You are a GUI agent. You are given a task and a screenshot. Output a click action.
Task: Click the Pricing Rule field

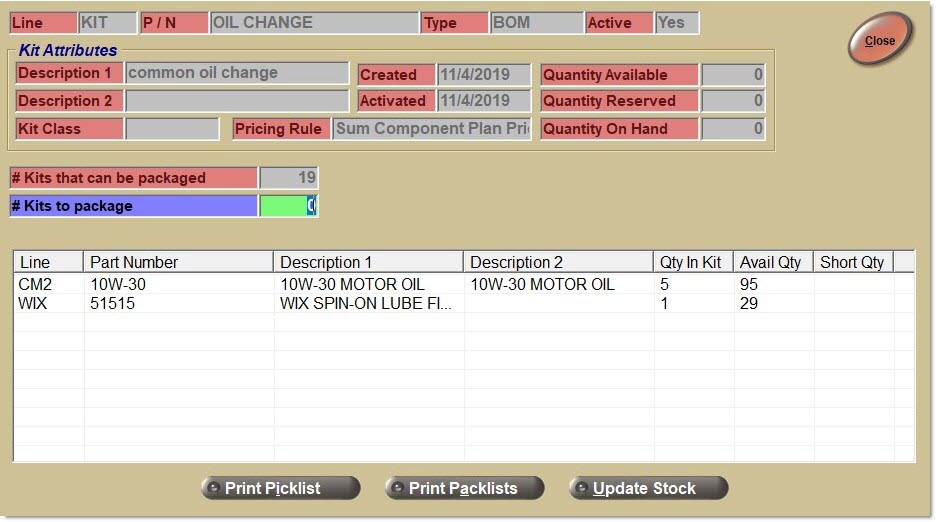tap(432, 129)
